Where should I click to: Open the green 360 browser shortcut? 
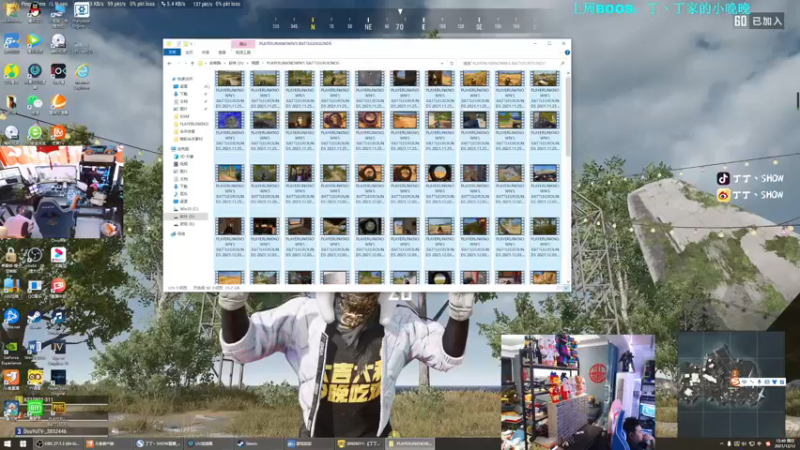(34, 133)
